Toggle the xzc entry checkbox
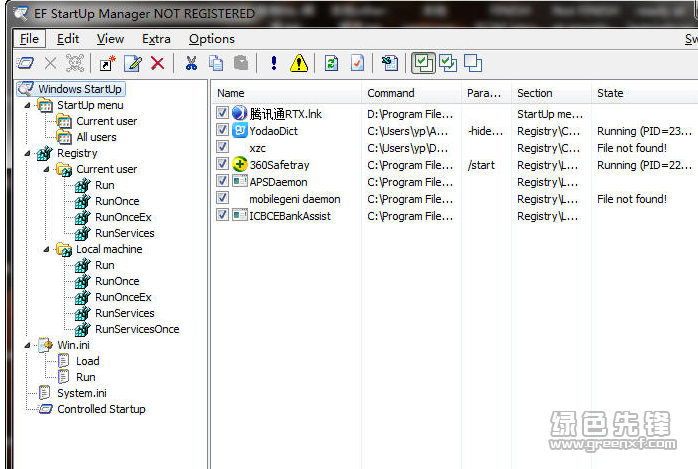Image resolution: width=698 pixels, height=469 pixels. click(x=222, y=147)
